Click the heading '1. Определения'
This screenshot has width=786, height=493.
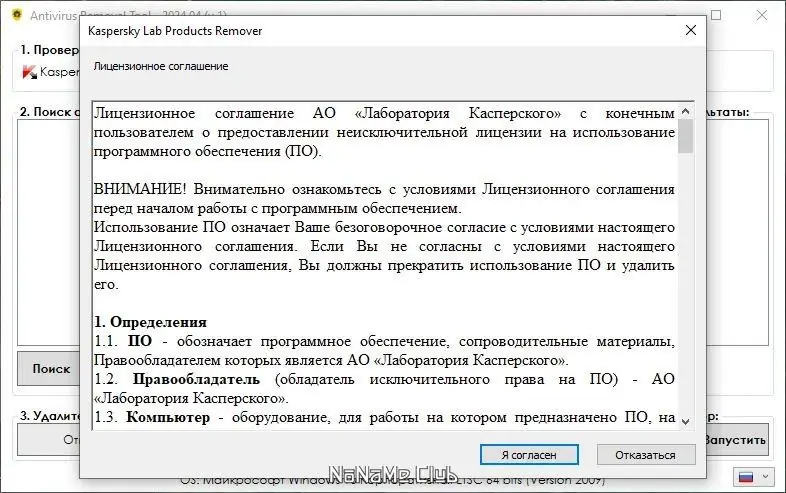(x=150, y=322)
